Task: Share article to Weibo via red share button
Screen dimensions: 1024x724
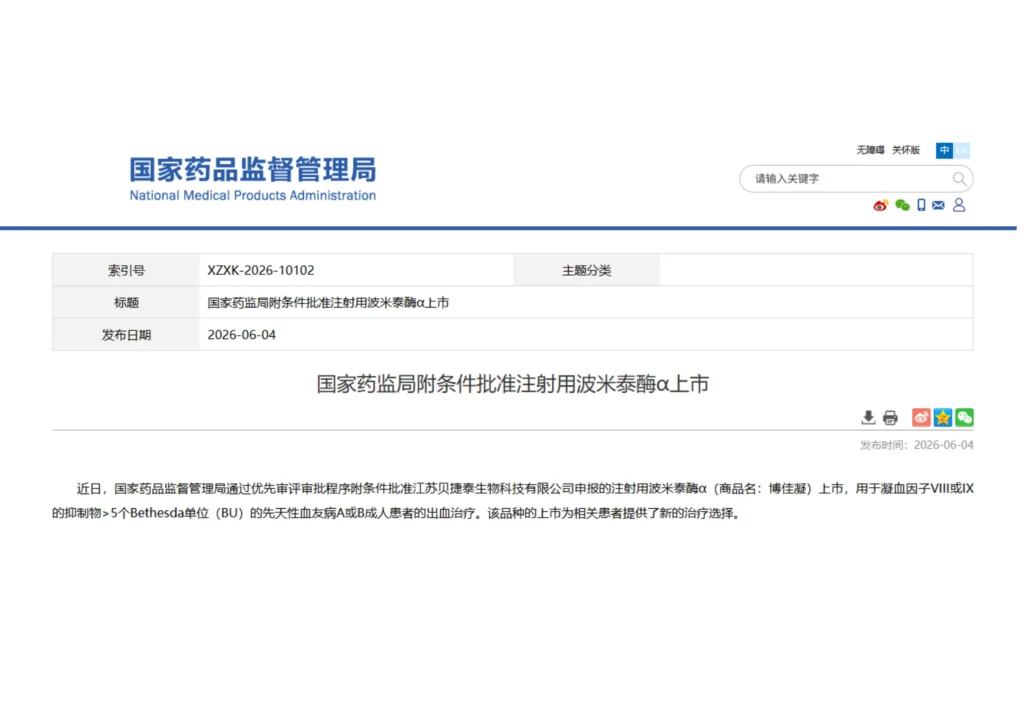Action: [921, 417]
